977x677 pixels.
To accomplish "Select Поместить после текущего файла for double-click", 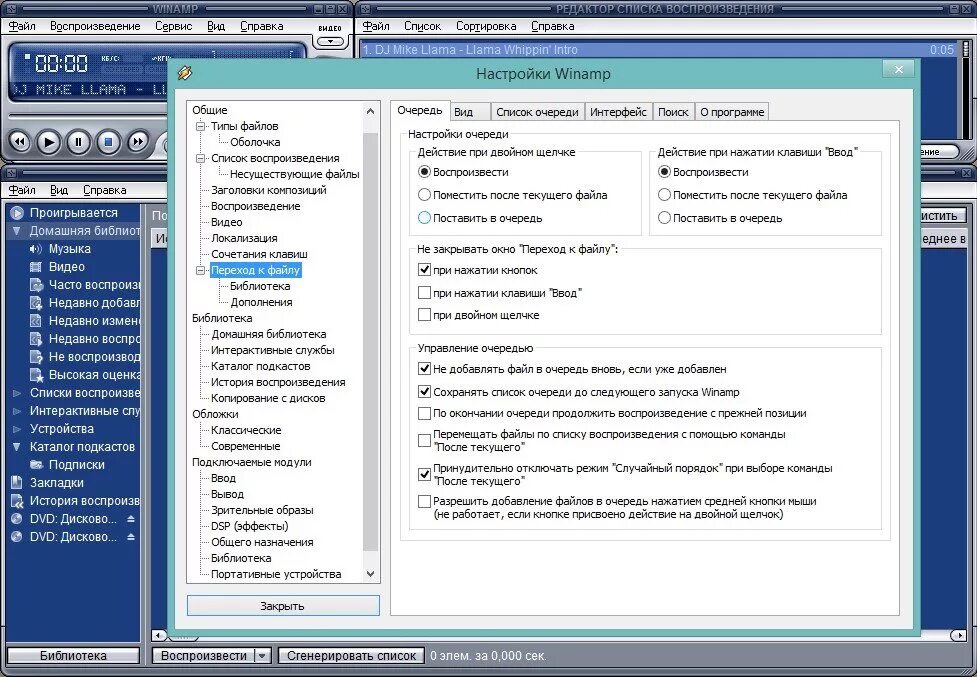I will point(424,195).
